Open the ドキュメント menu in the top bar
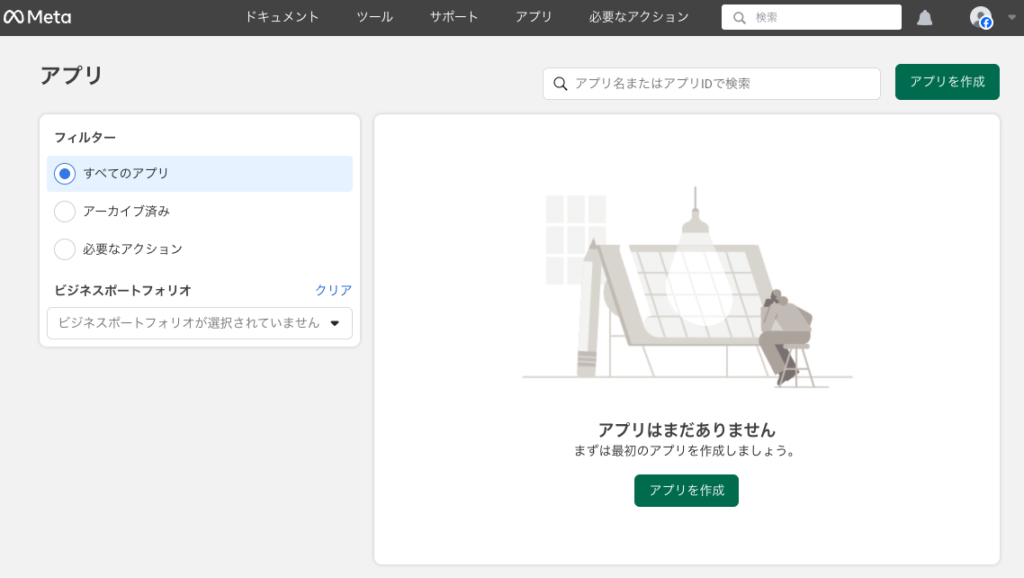Screen dimensions: 1024x578 pyautogui.click(x=282, y=17)
